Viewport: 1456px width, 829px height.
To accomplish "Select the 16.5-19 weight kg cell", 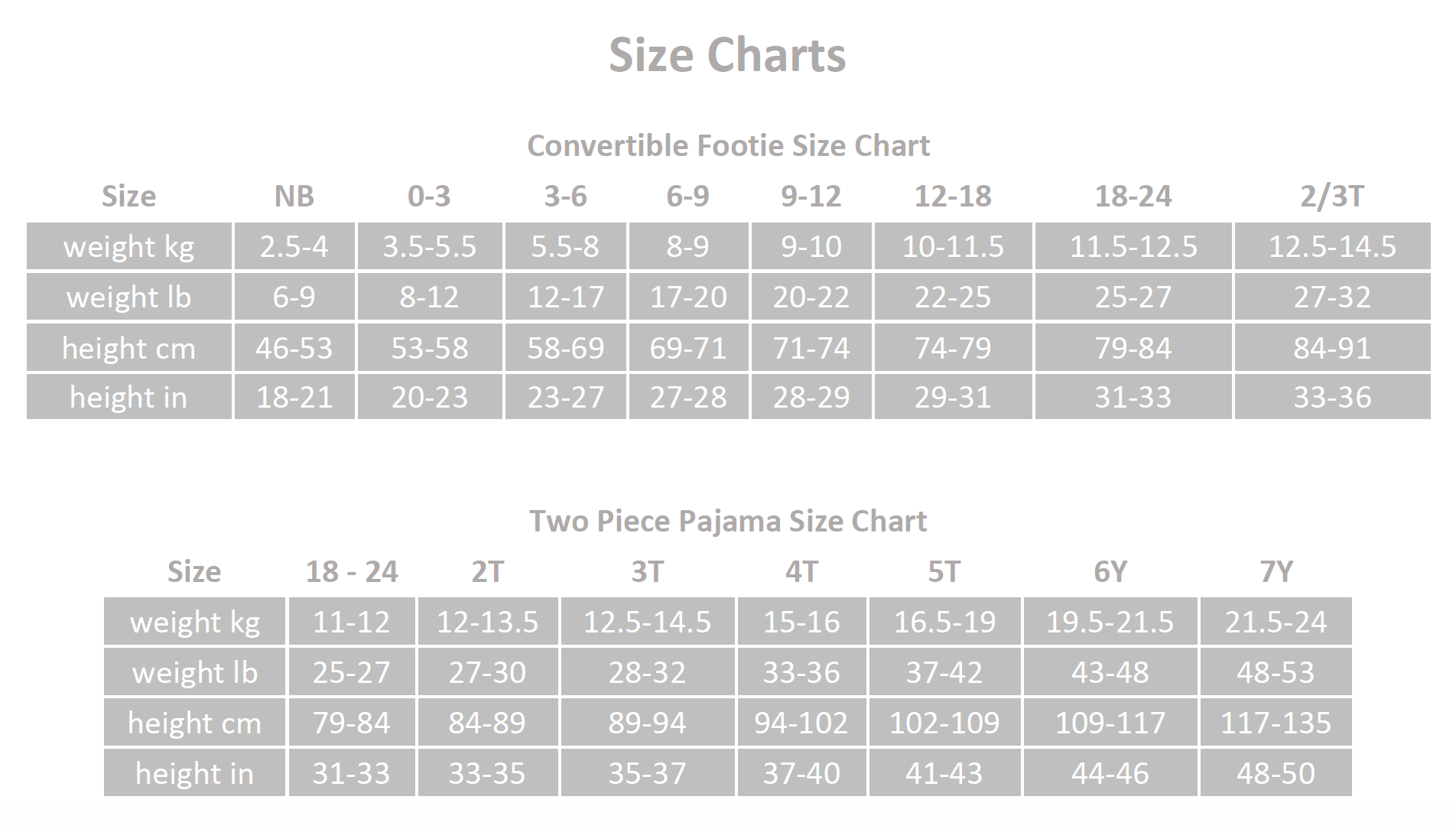I will (944, 622).
